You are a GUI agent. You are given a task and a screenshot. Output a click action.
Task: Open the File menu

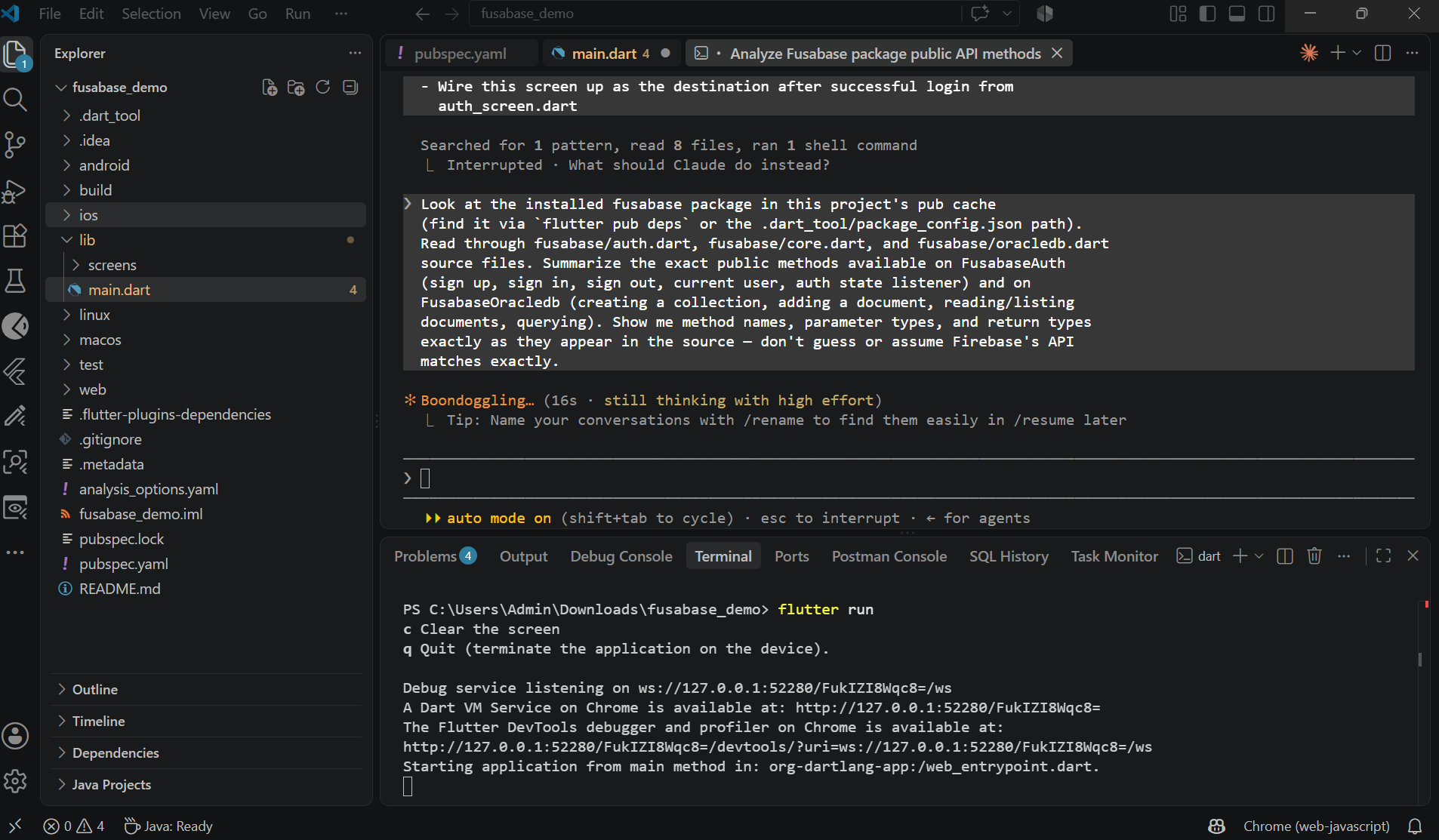coord(50,14)
